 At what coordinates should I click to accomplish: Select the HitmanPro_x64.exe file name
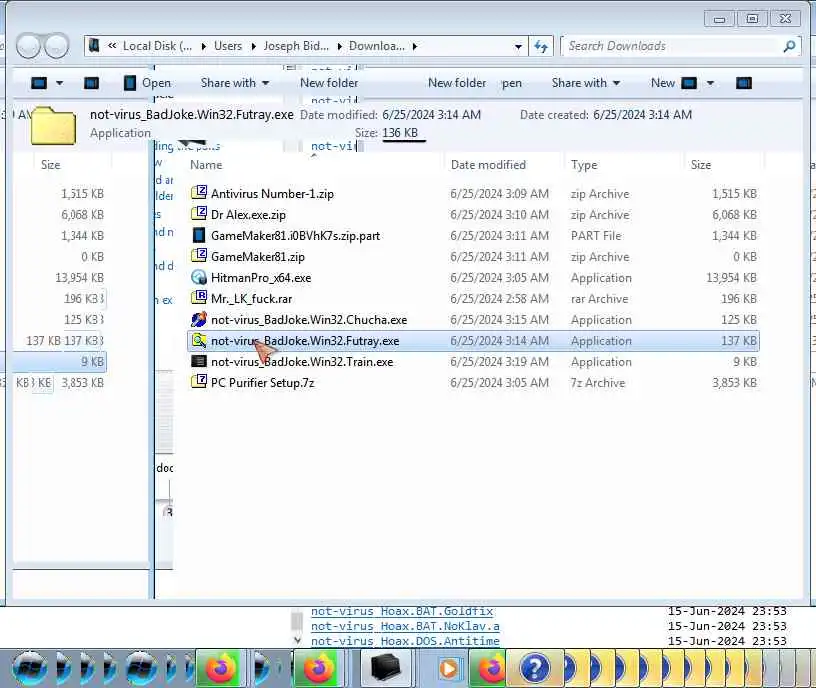click(x=261, y=278)
